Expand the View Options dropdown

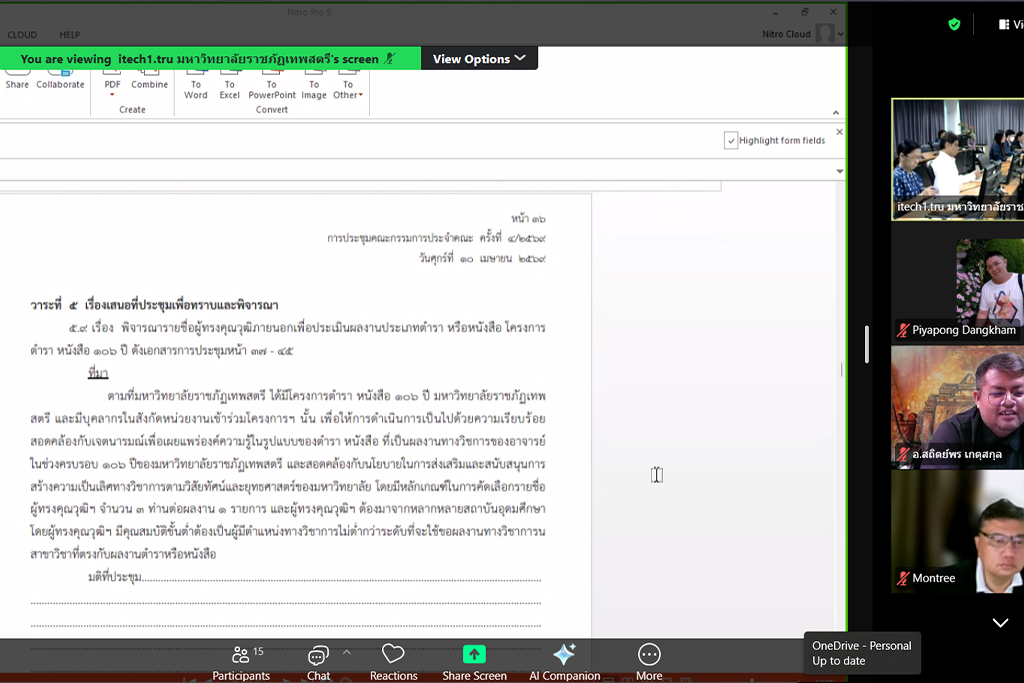point(479,59)
